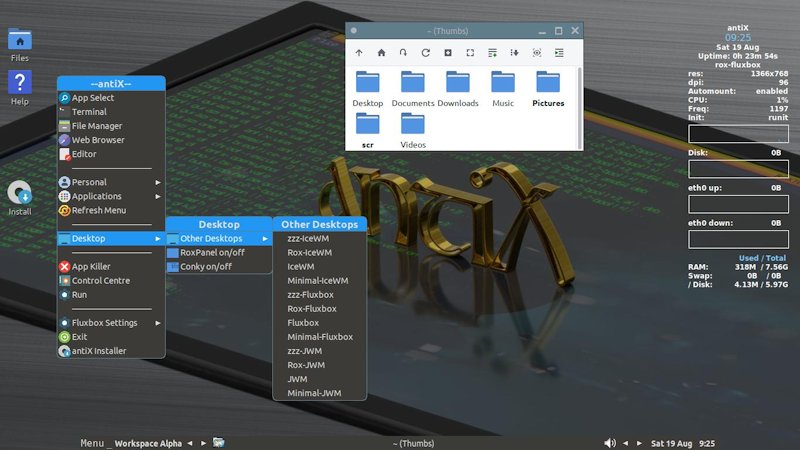Launch Web Browser from antiX menu

tap(111, 140)
